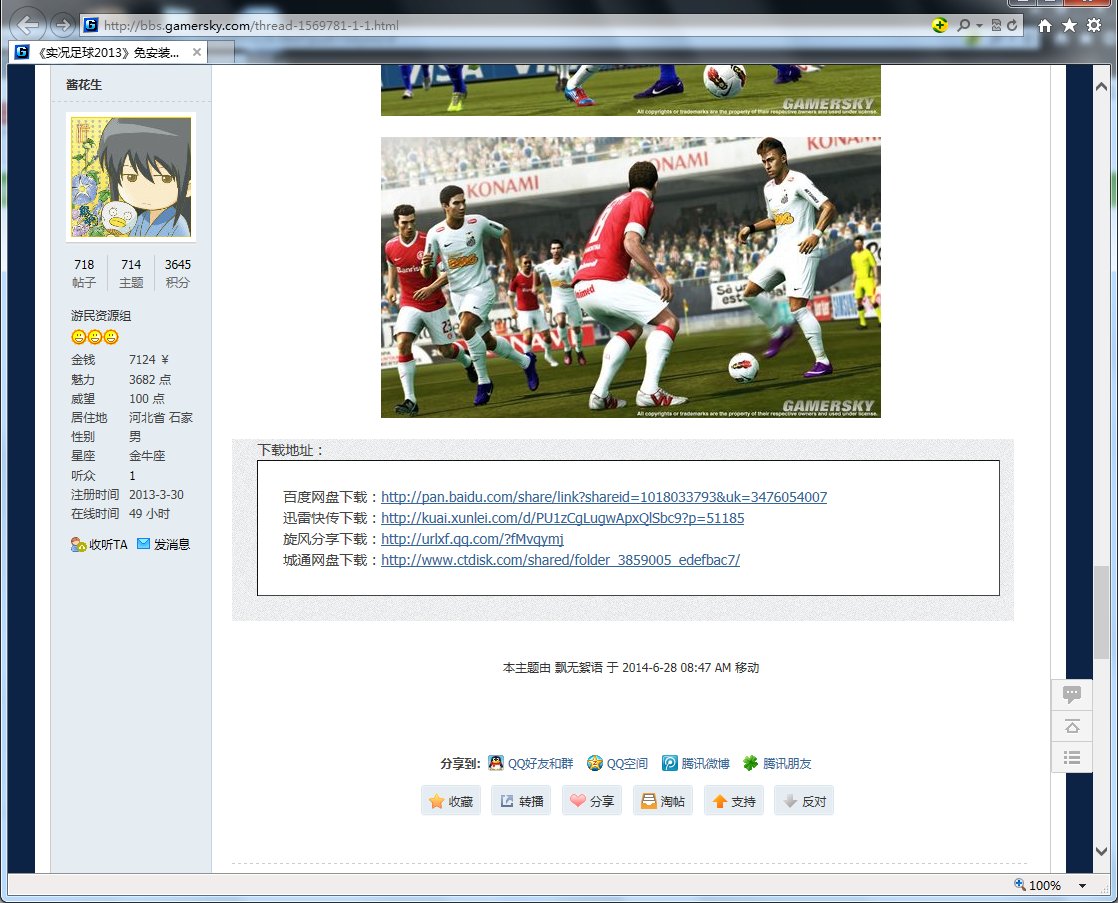Screen dimensions: 1118x903
Task: Click the vertical scrollbar down arrow
Action: point(1101,851)
